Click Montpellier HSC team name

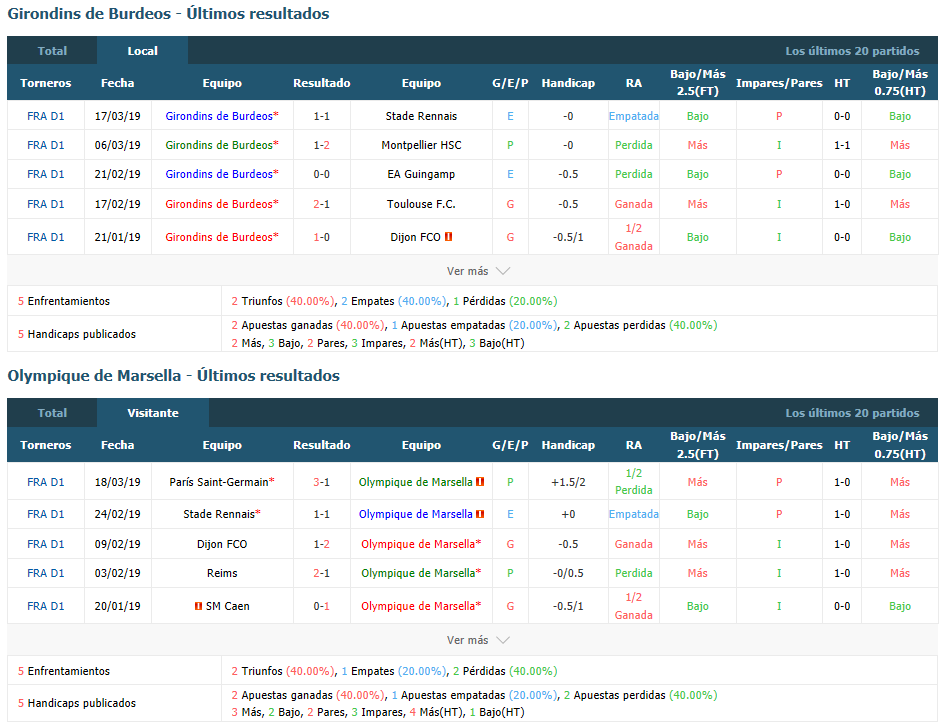(421, 145)
